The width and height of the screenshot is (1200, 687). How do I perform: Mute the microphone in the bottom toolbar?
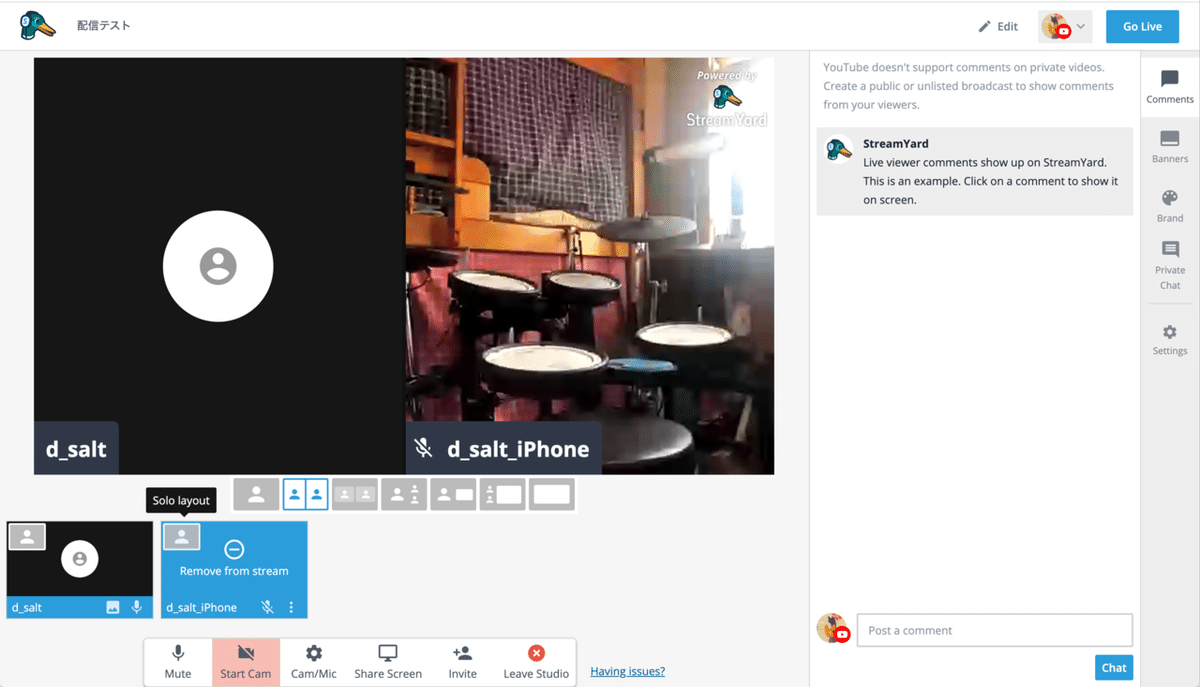point(178,662)
